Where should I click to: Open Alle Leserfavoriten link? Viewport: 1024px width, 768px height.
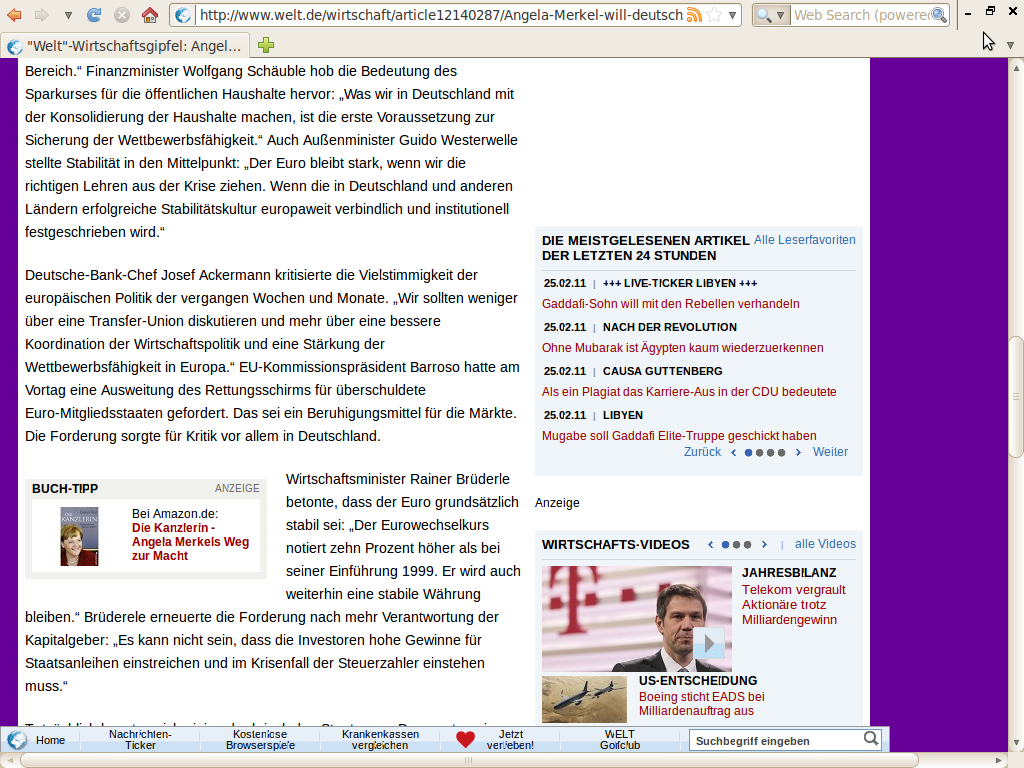click(805, 240)
